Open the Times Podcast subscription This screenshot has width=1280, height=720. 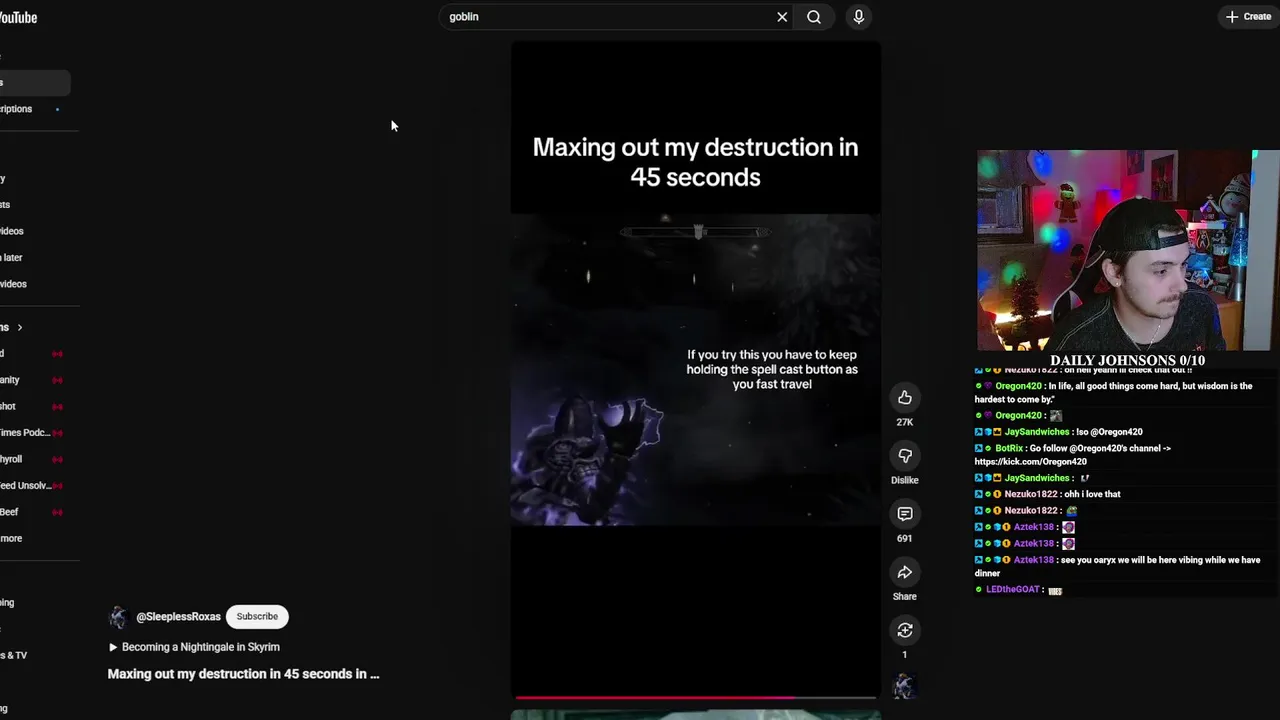click(25, 433)
